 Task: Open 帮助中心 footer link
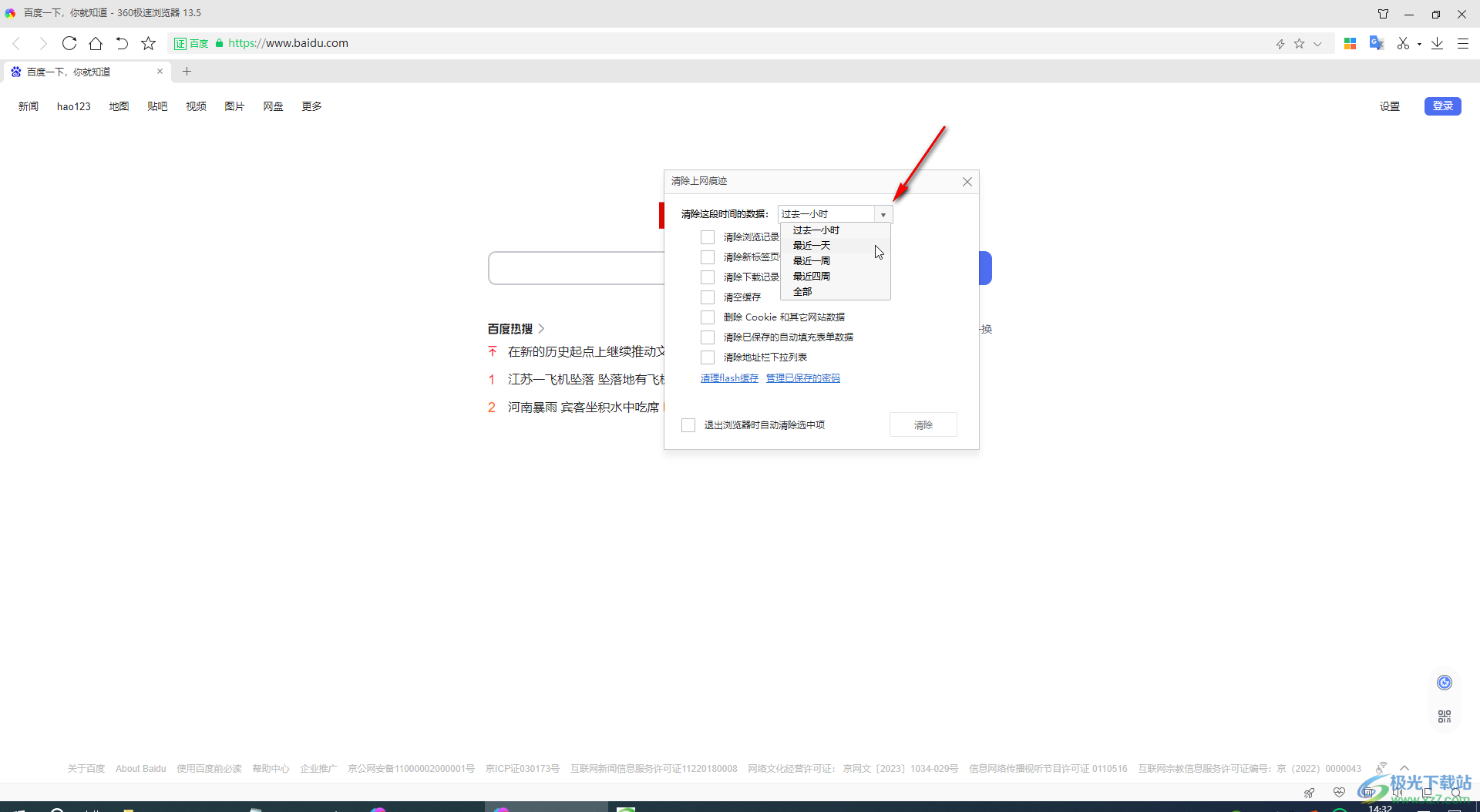click(271, 769)
